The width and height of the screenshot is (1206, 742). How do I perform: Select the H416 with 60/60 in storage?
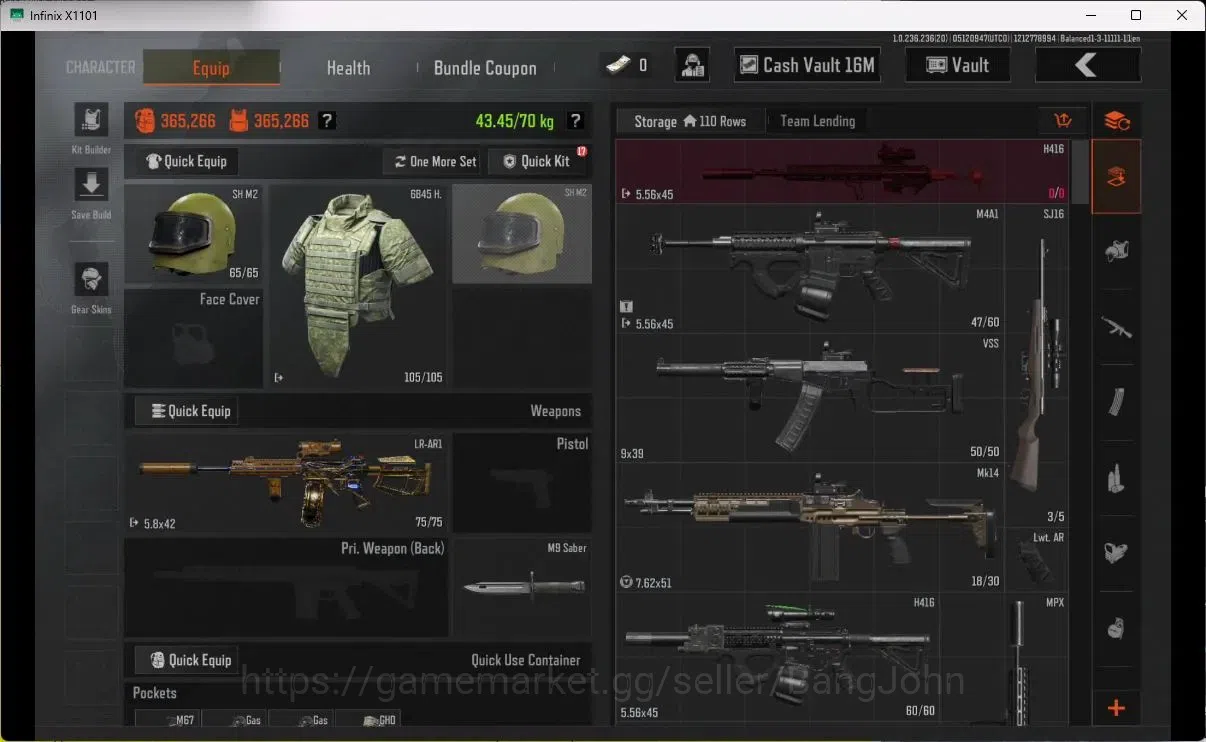[x=777, y=658]
